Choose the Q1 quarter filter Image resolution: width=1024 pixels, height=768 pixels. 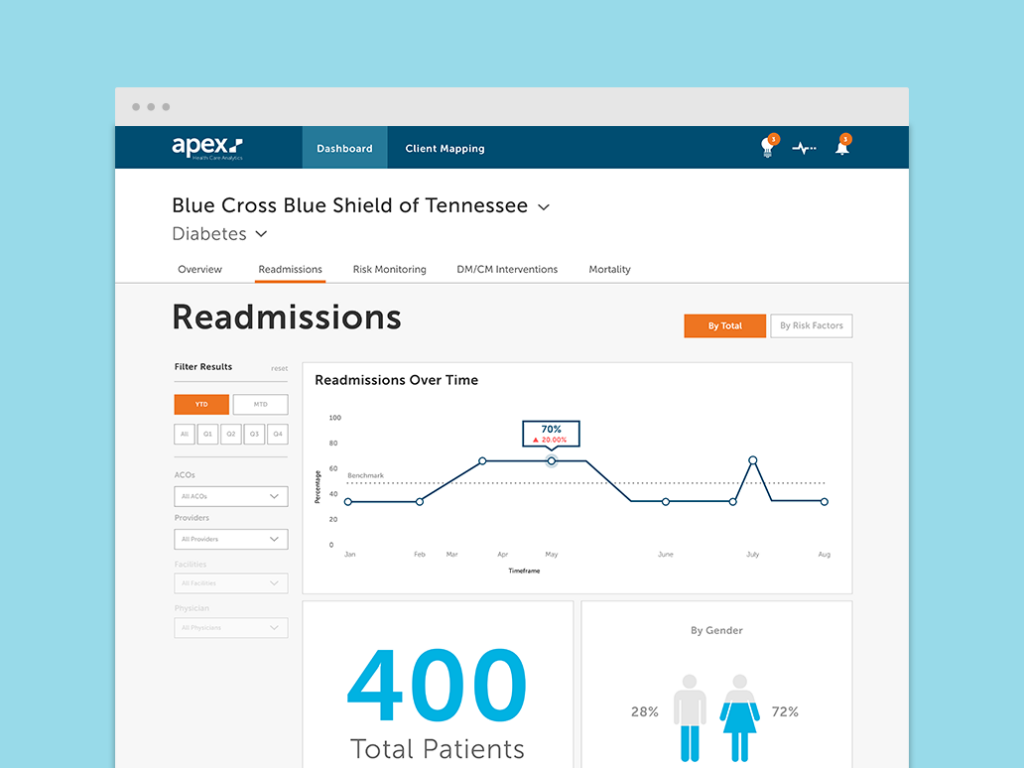point(208,434)
